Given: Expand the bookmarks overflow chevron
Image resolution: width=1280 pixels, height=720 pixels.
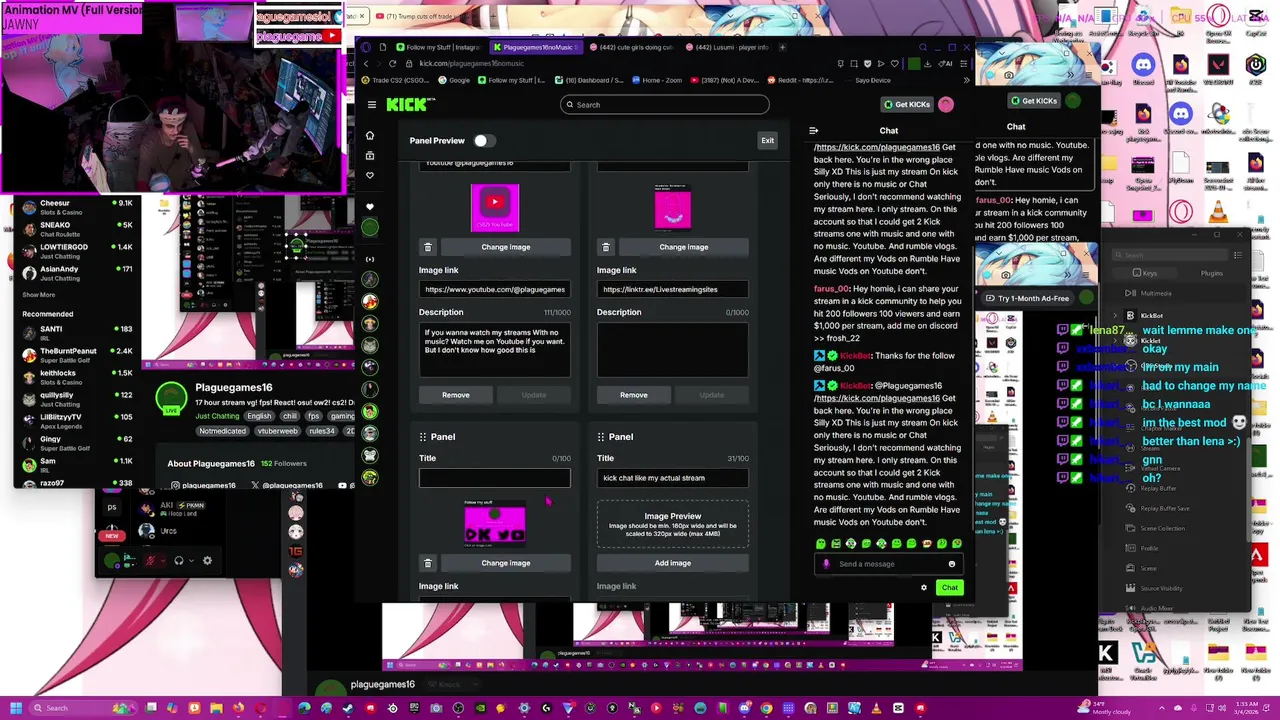Looking at the screenshot, I should (966, 80).
